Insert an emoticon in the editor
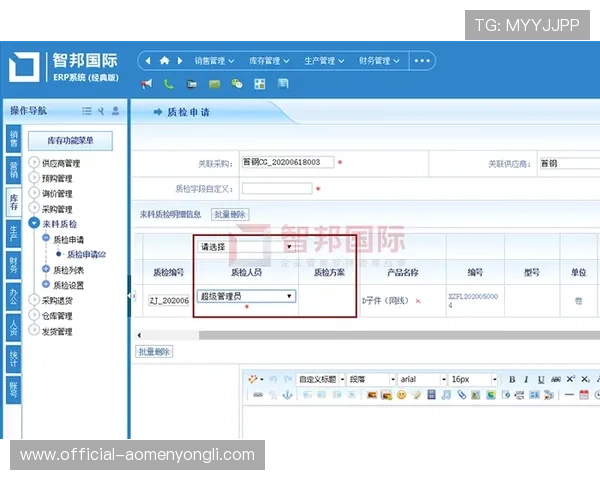This screenshot has height=480, width=600. (x=401, y=395)
